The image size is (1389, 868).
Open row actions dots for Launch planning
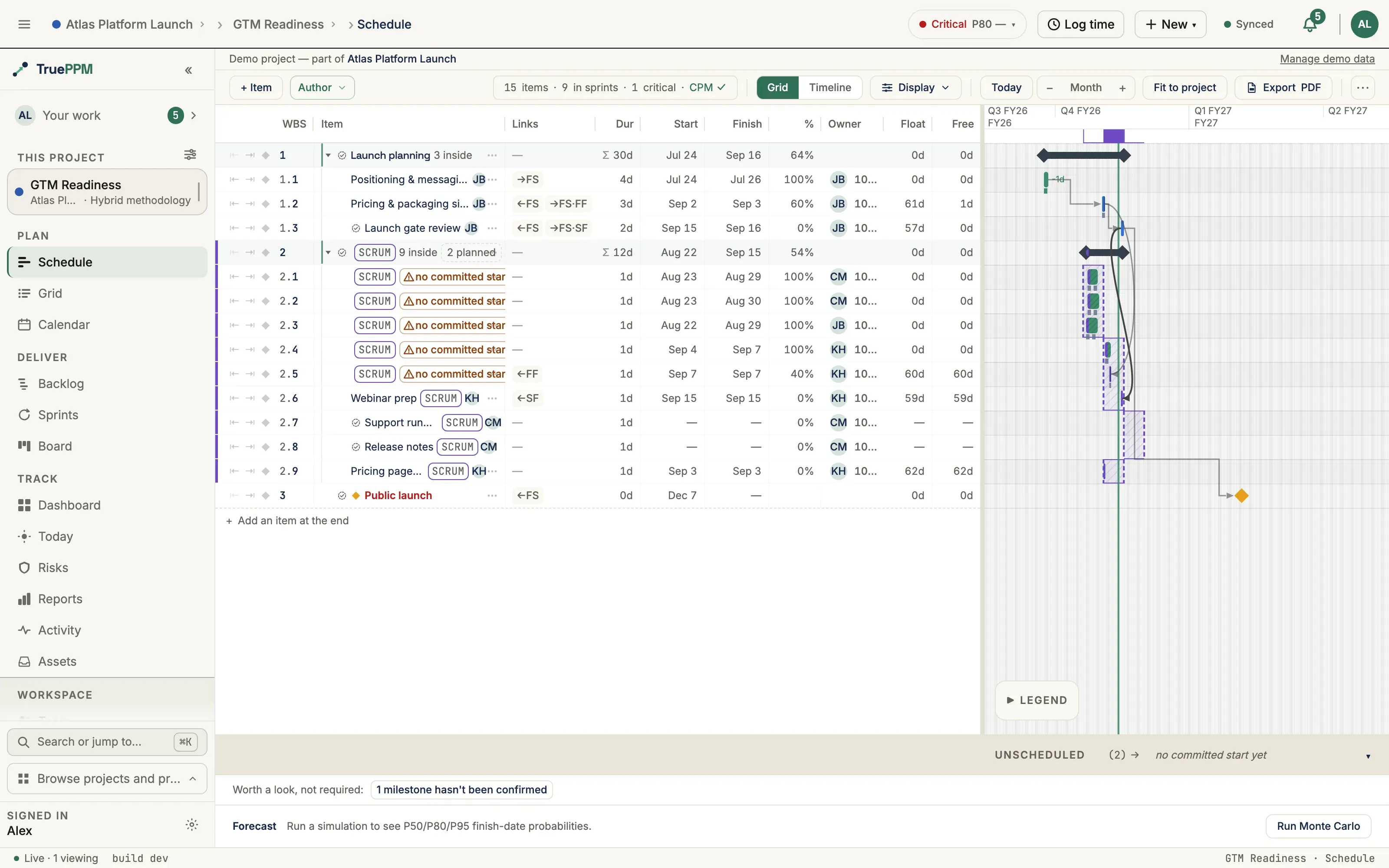click(x=492, y=155)
